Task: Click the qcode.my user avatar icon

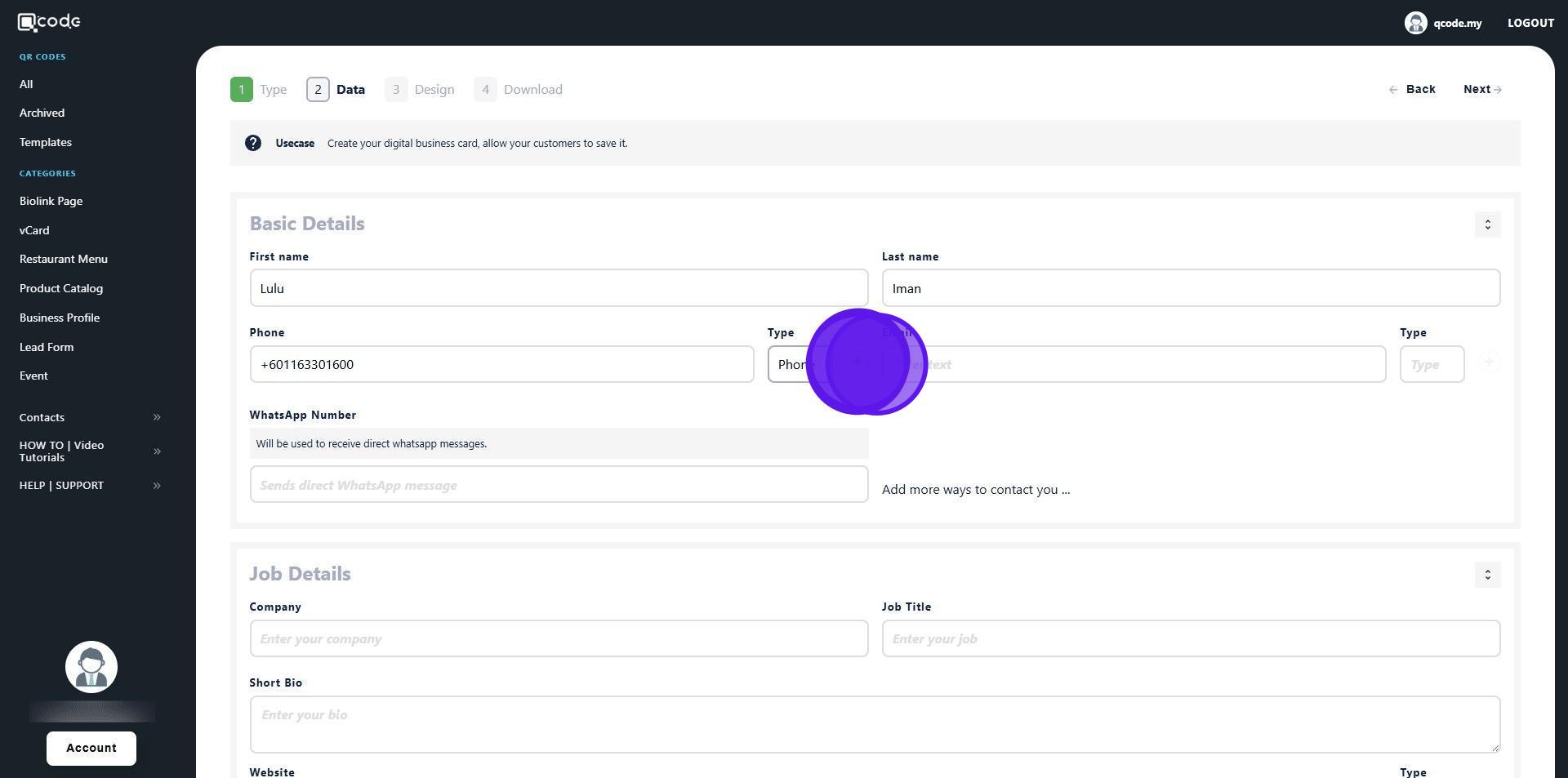Action: [x=1415, y=23]
